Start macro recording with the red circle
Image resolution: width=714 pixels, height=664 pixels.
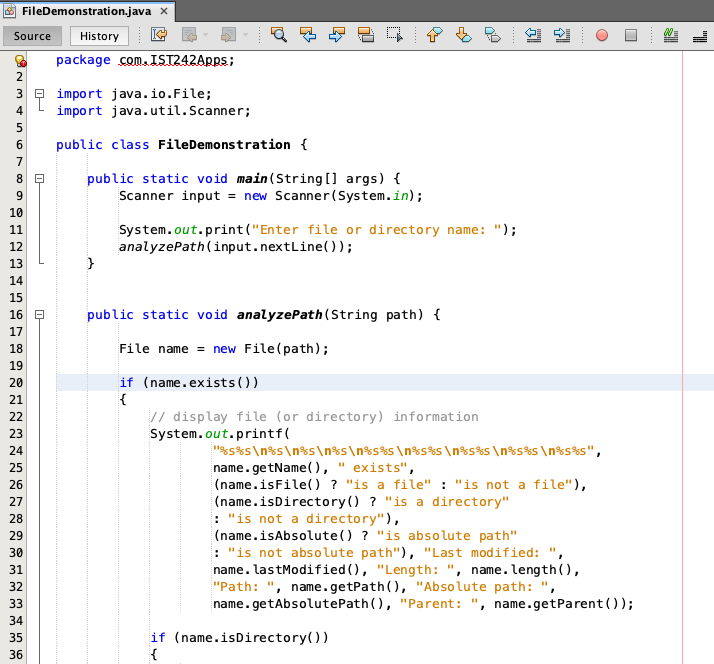point(602,35)
